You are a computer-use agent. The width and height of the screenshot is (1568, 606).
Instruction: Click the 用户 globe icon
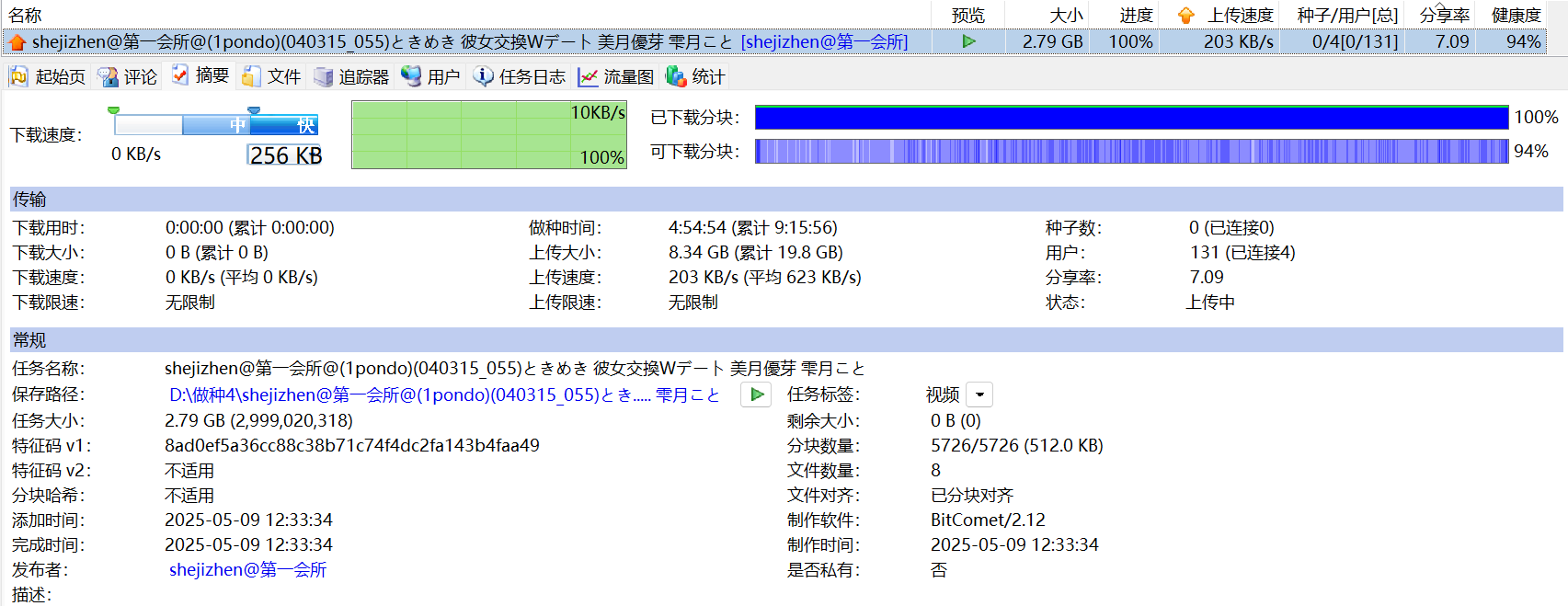(x=411, y=75)
